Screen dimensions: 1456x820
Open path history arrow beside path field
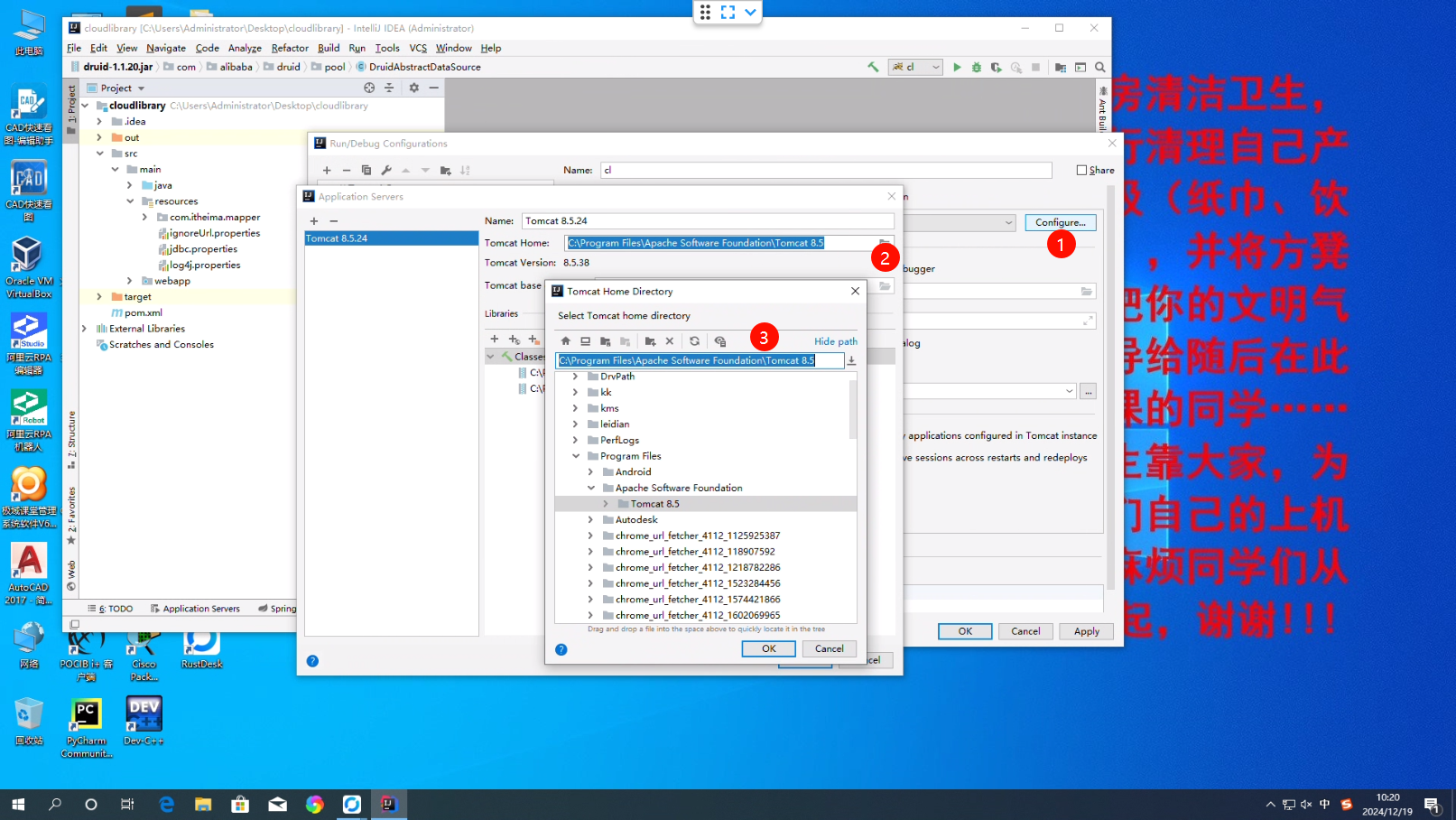tap(851, 360)
